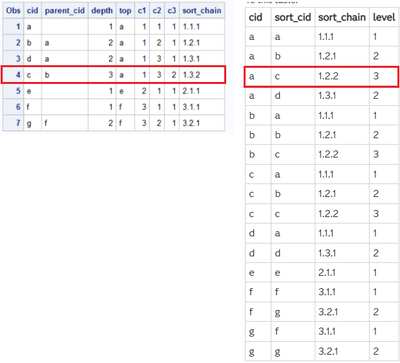
Task: Click level 2 in row cid g, sort_cid g
Action: (376, 351)
